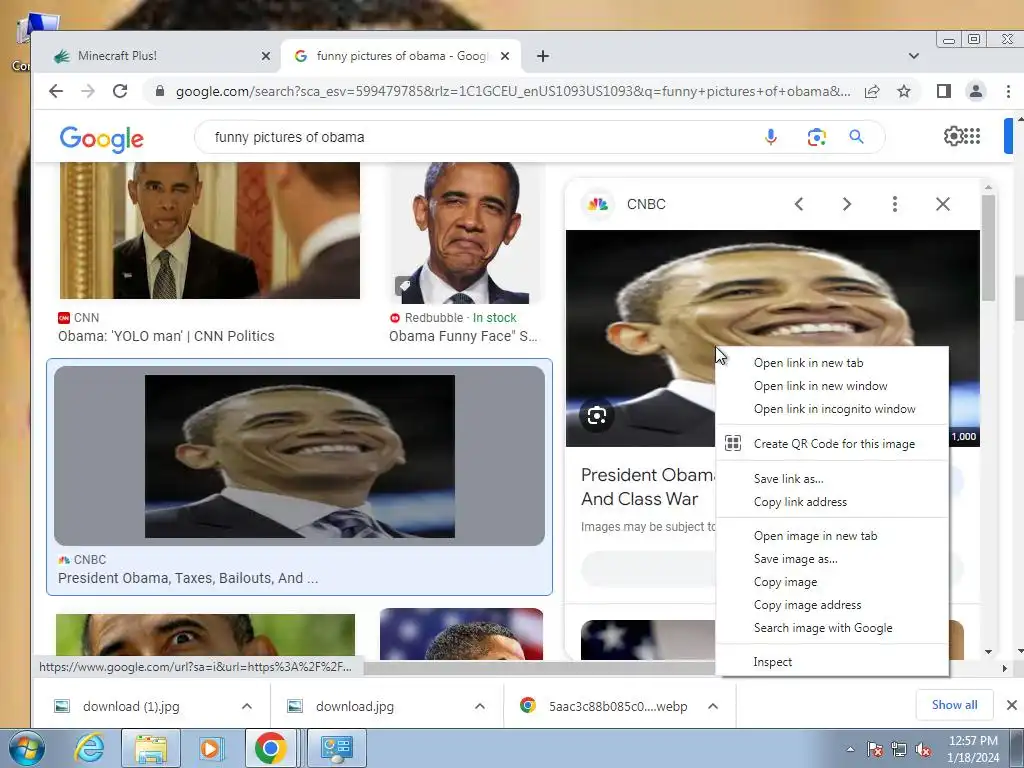Close the CNBC image preview panel
Viewport: 1024px width, 768px height.
click(x=942, y=204)
